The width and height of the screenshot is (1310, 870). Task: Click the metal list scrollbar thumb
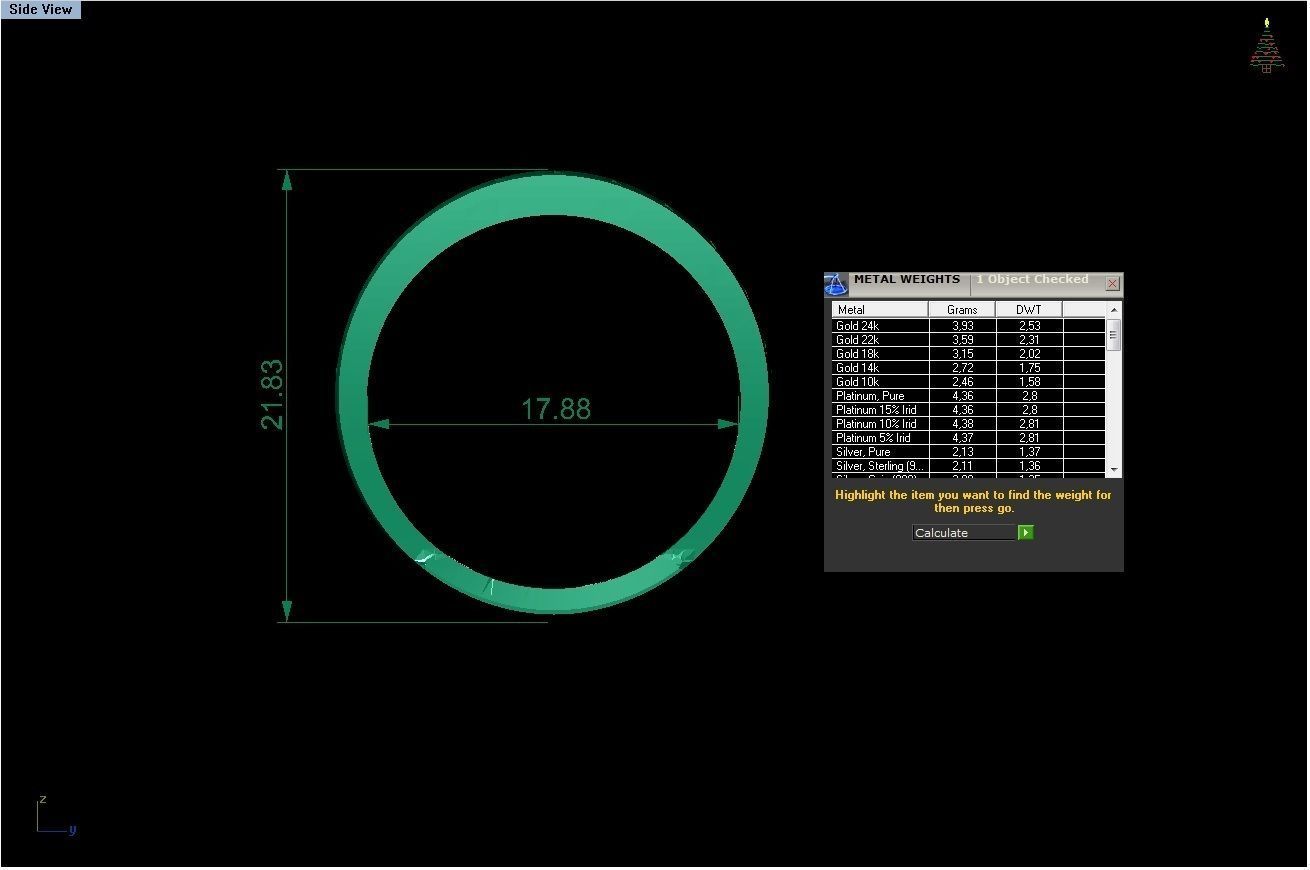click(1114, 335)
